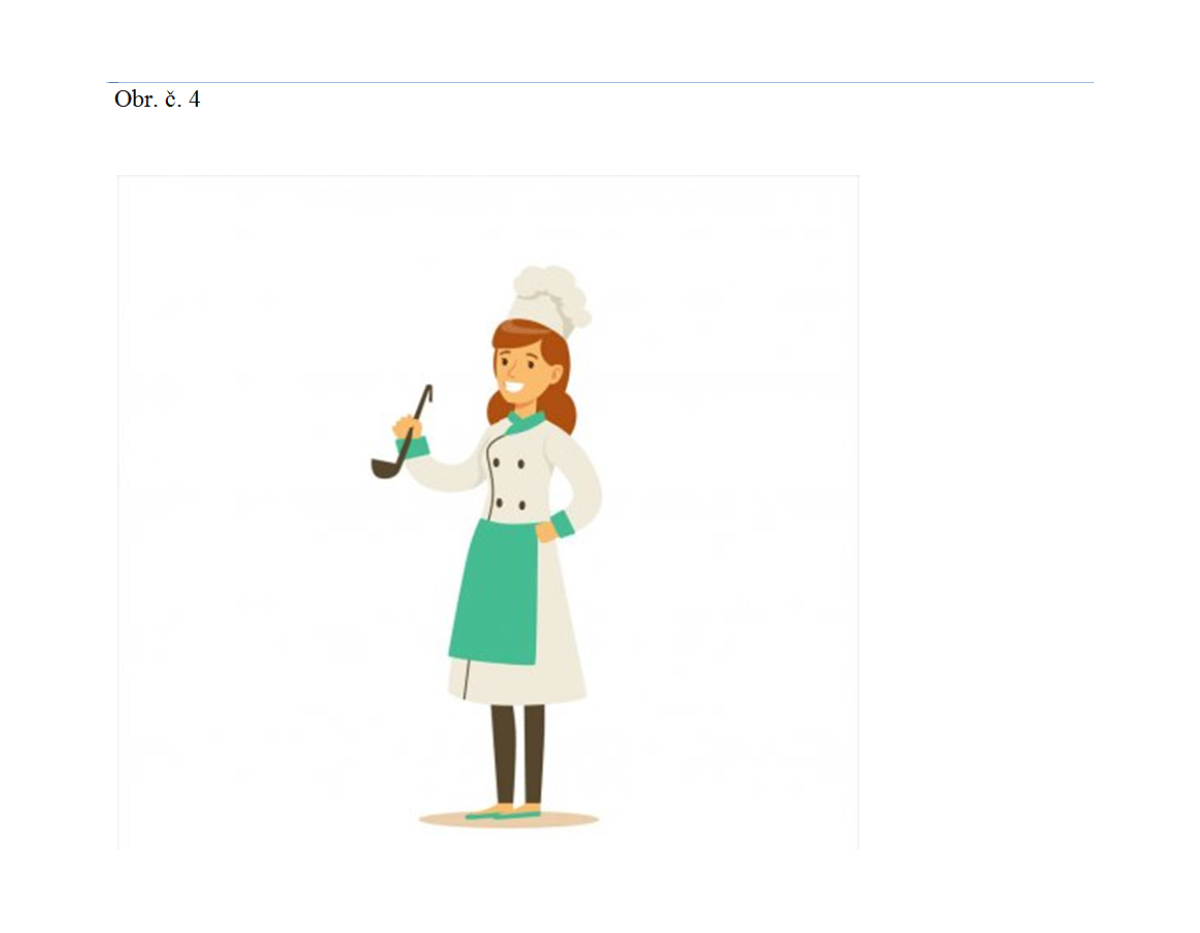Image resolution: width=1200 pixels, height=933 pixels.
Task: Click the chef's white hat
Action: [549, 298]
